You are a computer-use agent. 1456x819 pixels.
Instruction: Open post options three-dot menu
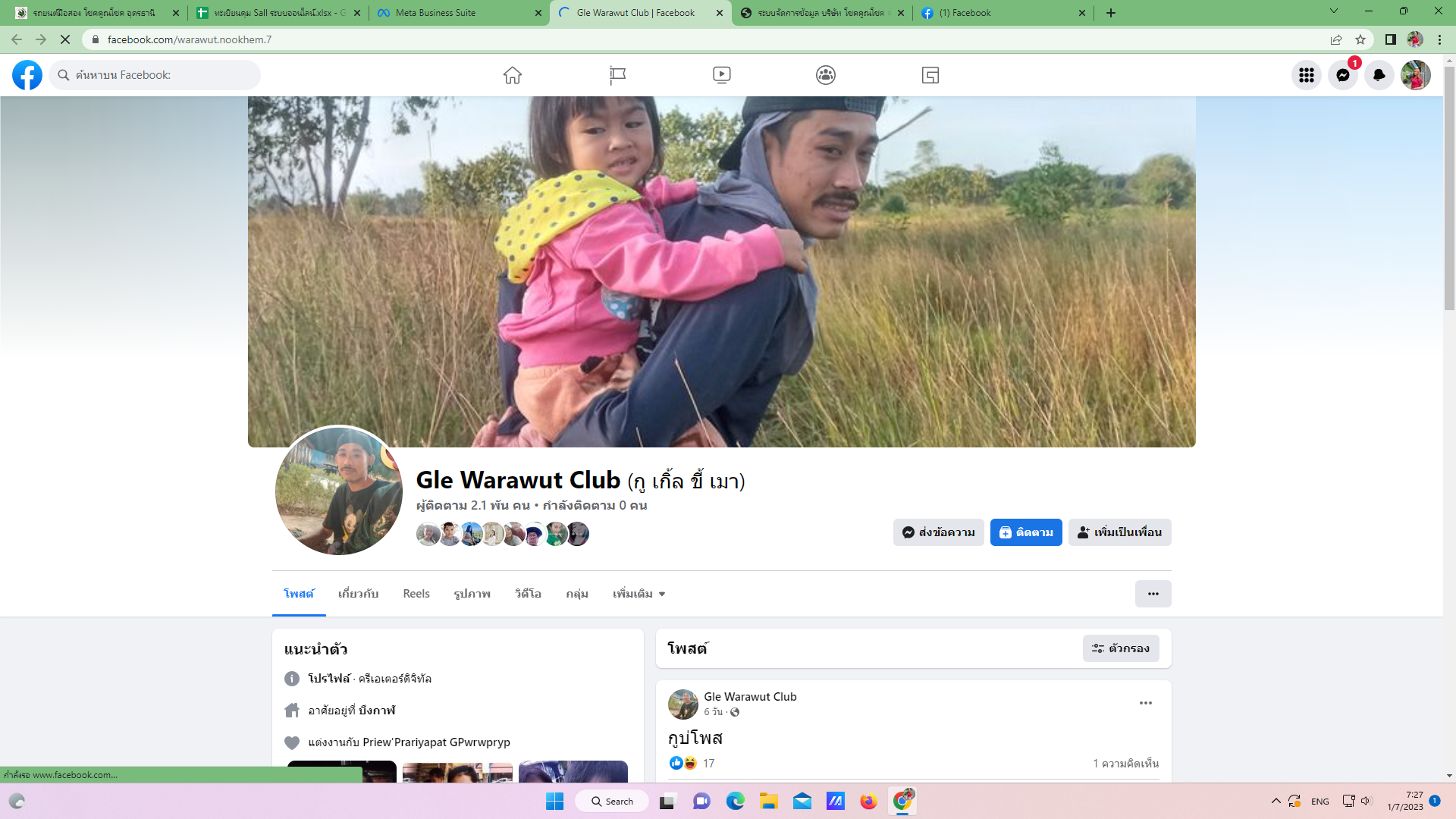click(1145, 703)
